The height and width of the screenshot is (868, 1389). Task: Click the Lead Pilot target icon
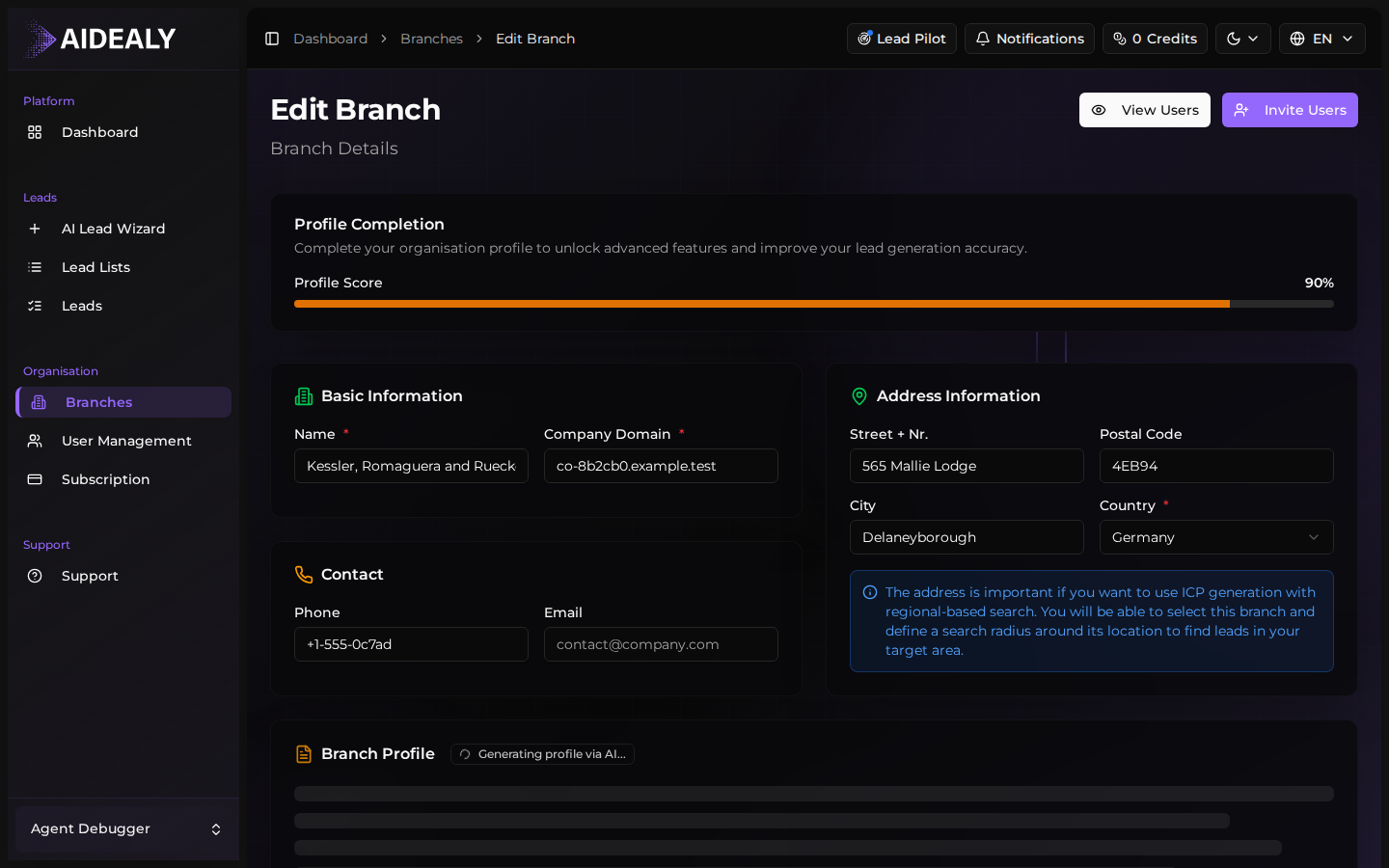[x=864, y=39]
